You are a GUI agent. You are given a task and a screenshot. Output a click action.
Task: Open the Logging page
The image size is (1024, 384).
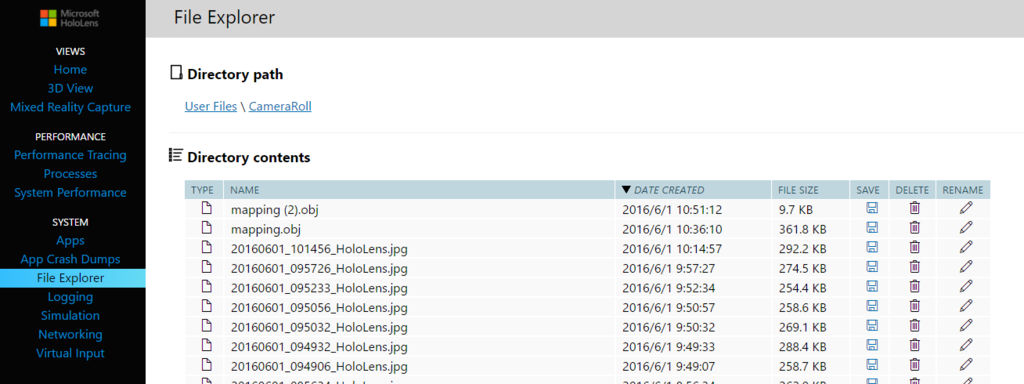[71, 296]
